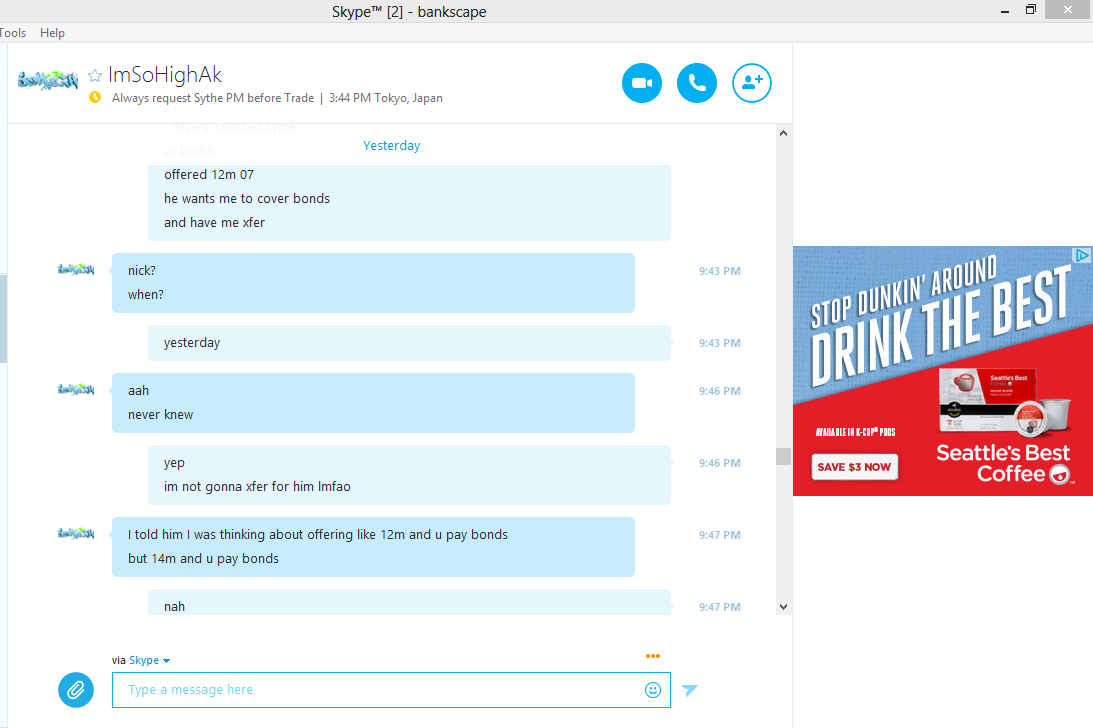Viewport: 1093px width, 728px height.
Task: Restore down the Skype window
Action: click(x=1031, y=10)
